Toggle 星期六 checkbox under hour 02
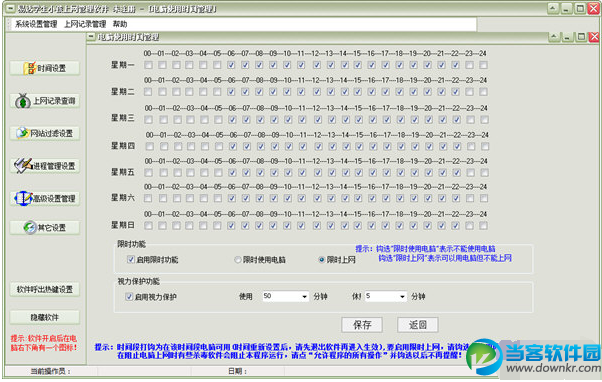Viewport: 602px width, 382px height. [177, 198]
